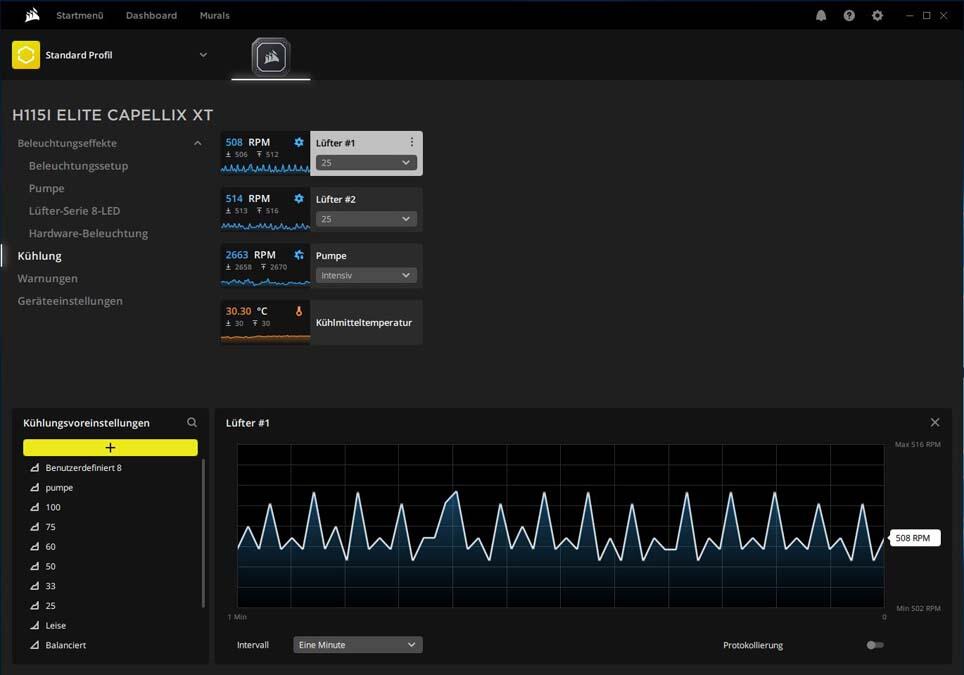
Task: Click the pump icon on the 2663 RPM tile
Action: (299, 255)
